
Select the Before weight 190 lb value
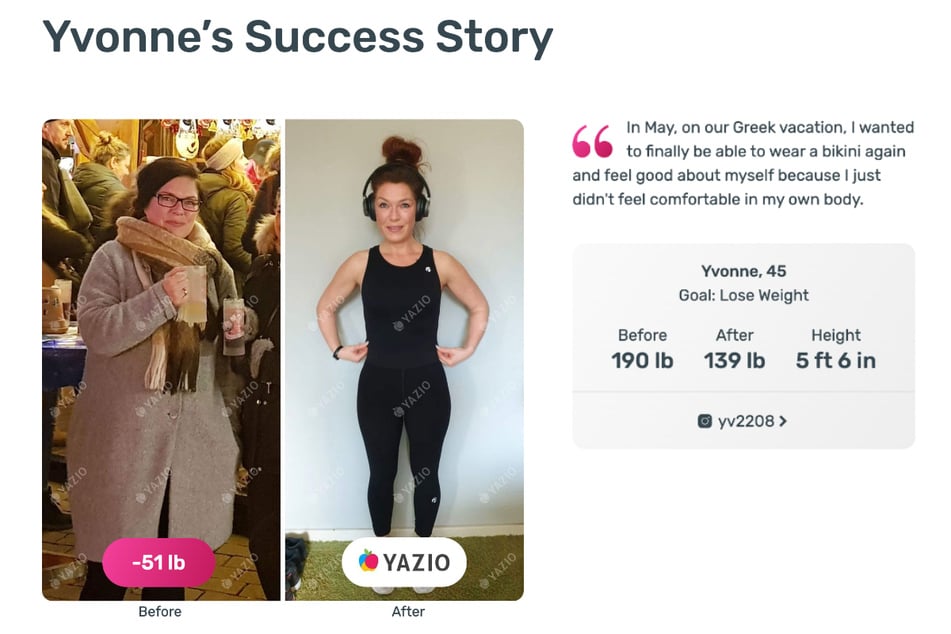coord(642,360)
